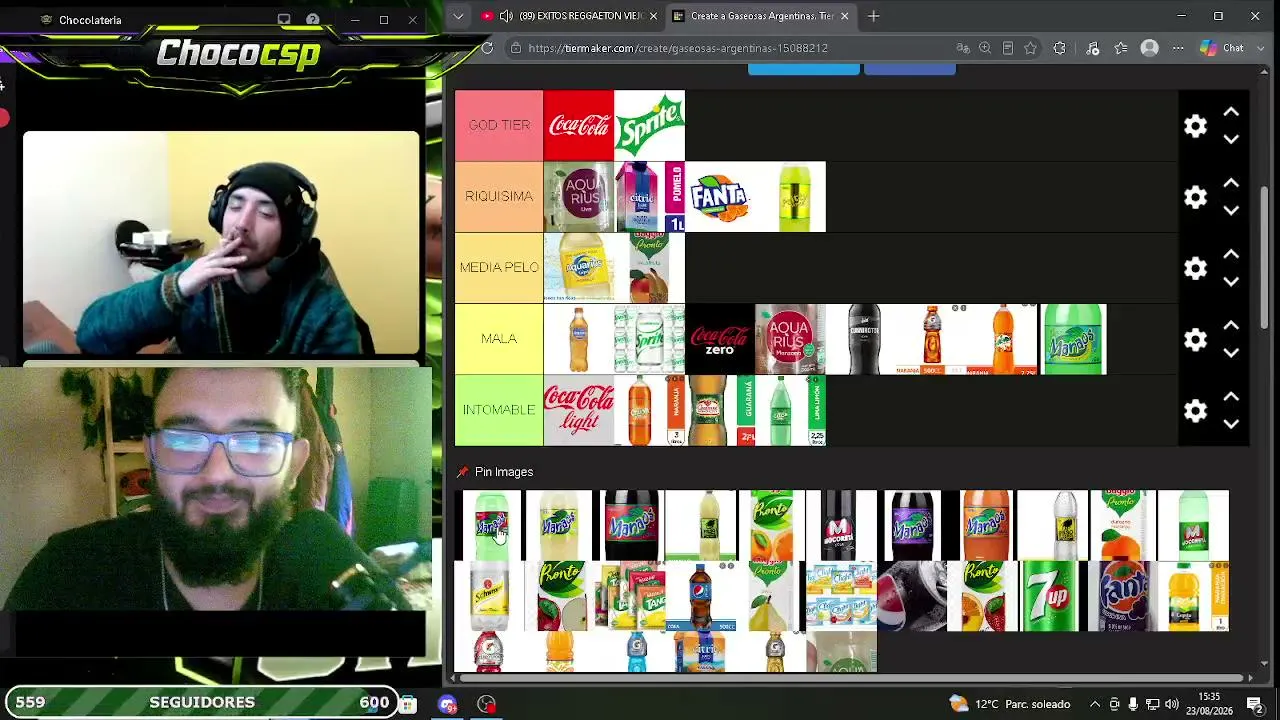
Task: Open settings gear for RIQUISIMA row
Action: 1195,197
